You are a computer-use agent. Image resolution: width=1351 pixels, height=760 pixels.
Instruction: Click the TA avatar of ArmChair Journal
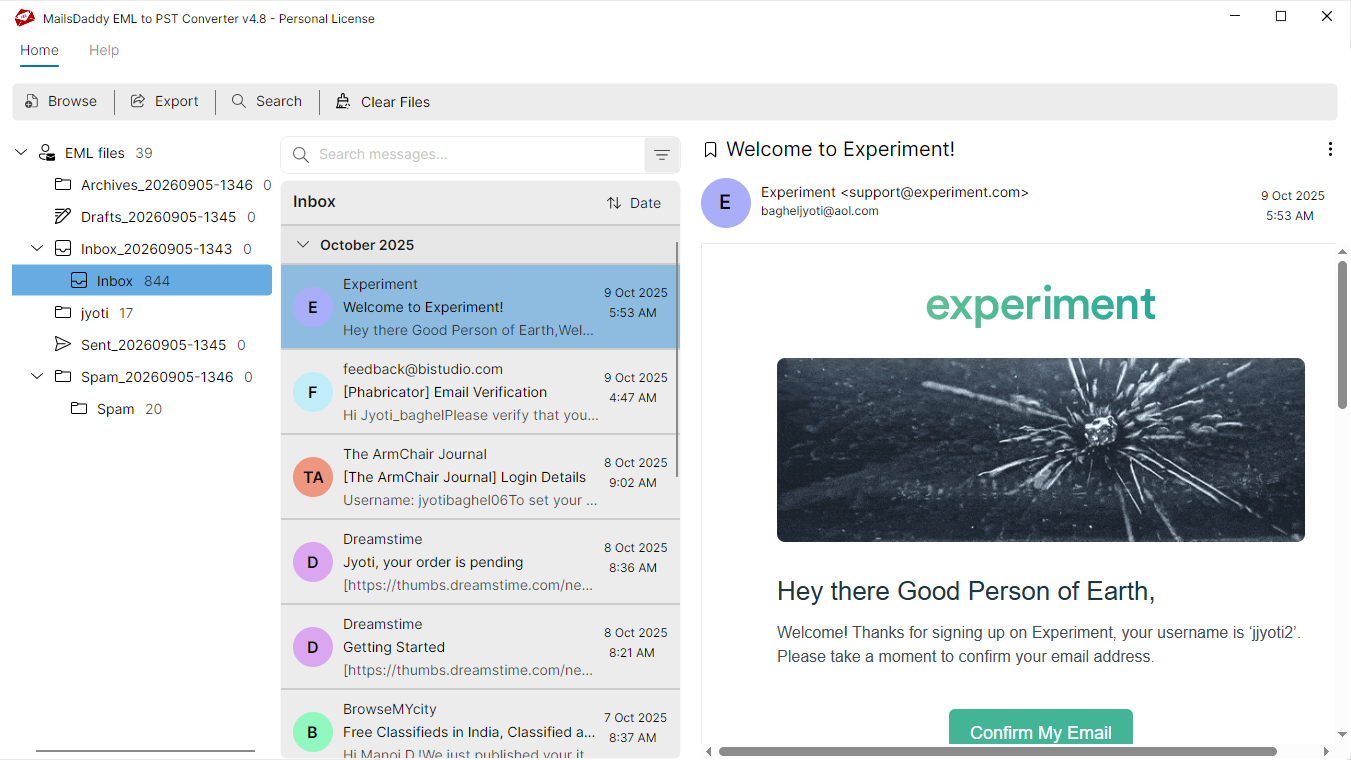pos(313,477)
